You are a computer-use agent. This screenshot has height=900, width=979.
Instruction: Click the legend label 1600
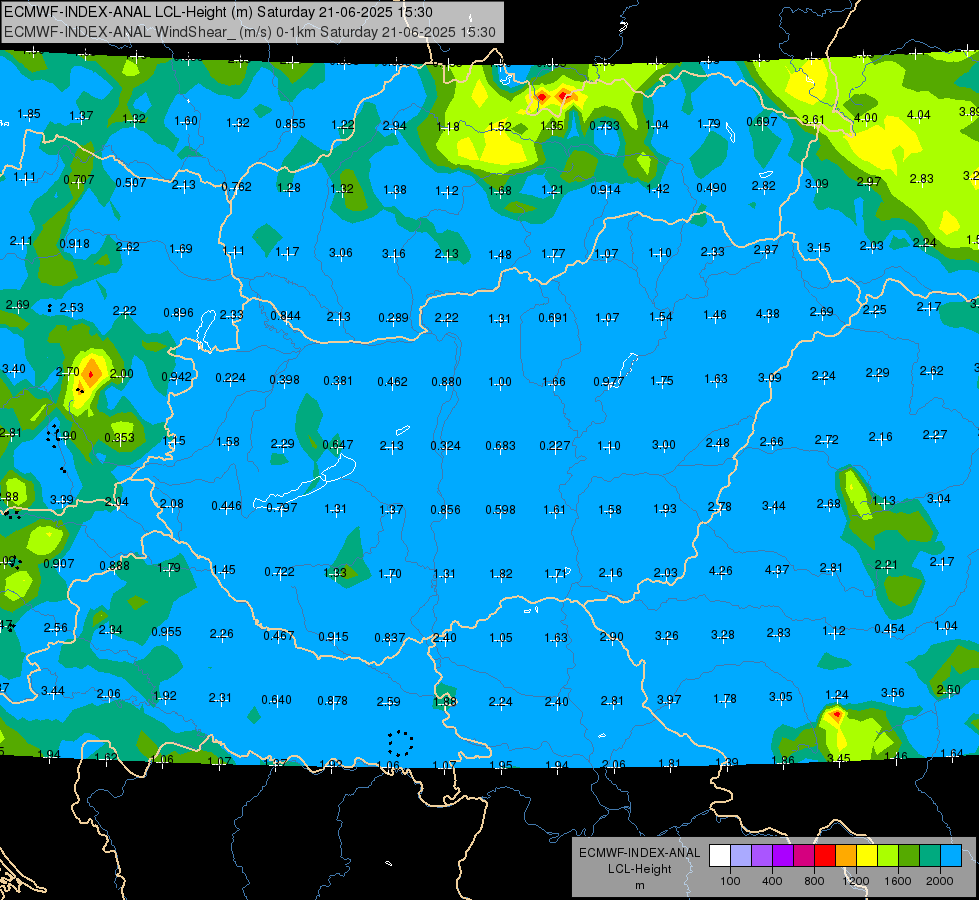pos(897,881)
